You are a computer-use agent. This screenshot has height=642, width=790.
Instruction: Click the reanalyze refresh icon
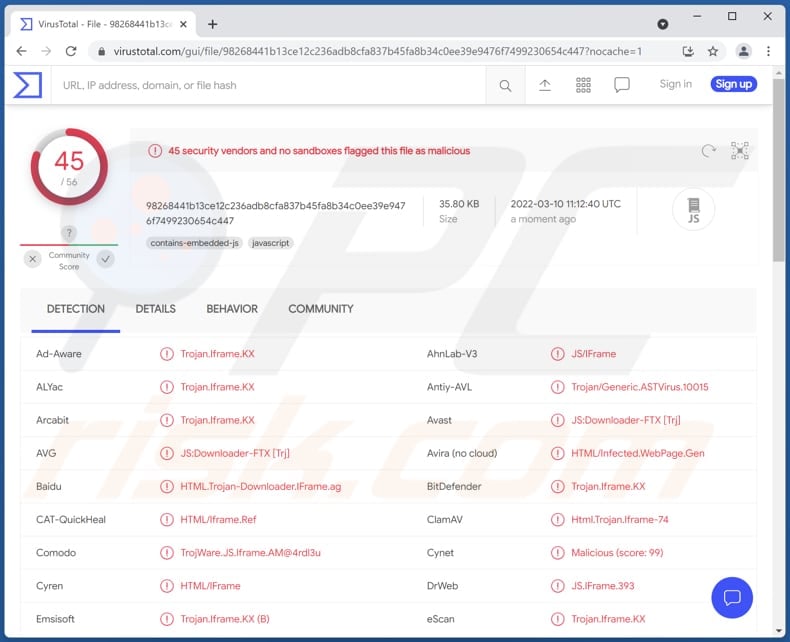(x=708, y=151)
